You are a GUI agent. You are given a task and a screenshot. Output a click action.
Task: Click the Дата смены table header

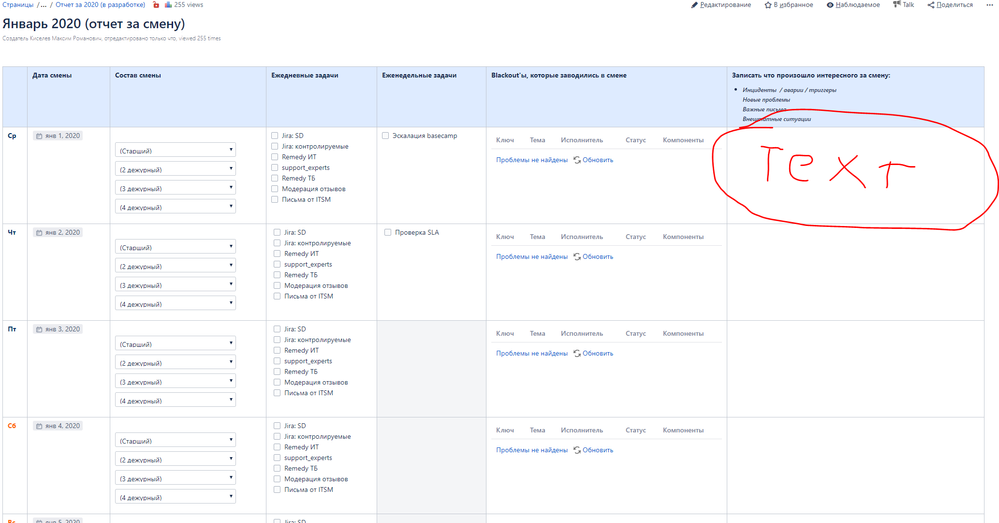point(52,75)
